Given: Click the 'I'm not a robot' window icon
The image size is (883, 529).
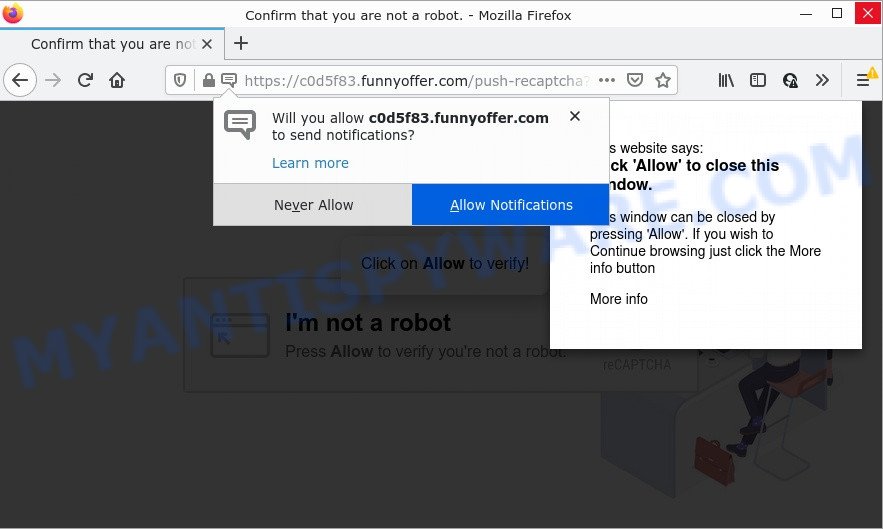Looking at the screenshot, I should [x=240, y=336].
